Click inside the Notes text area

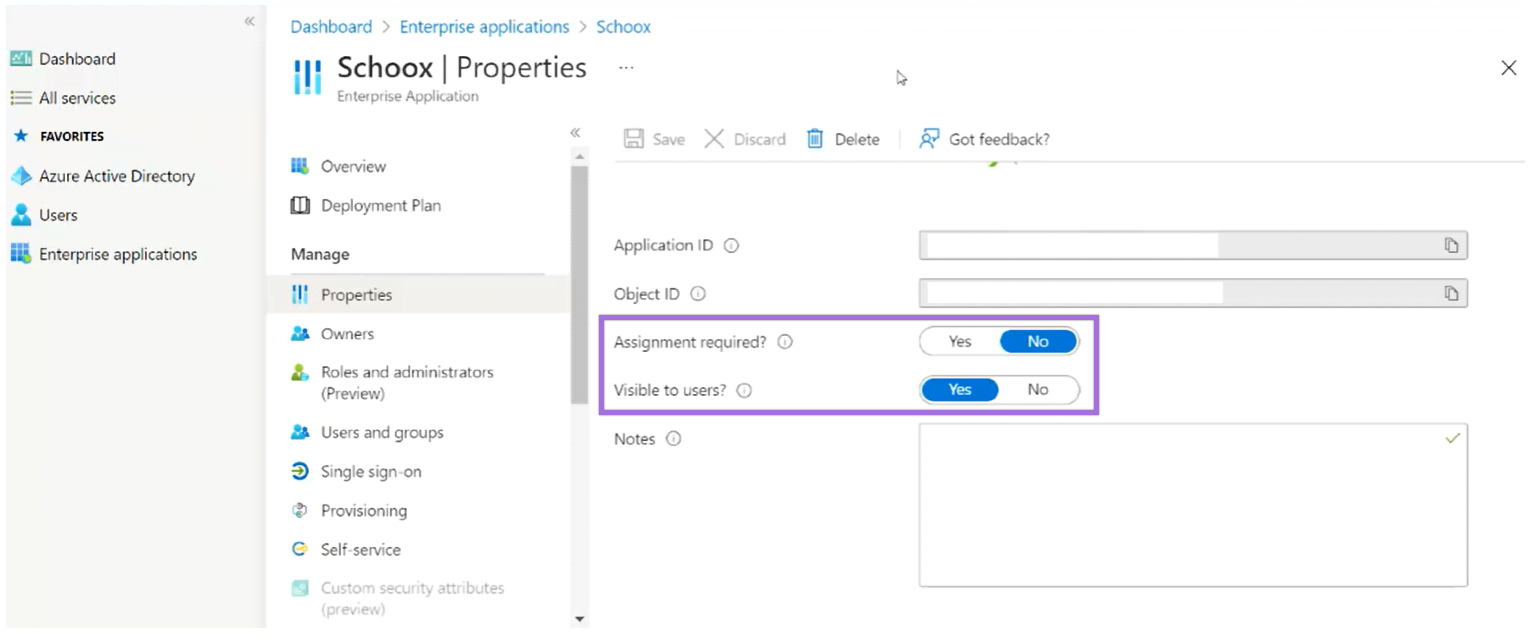[x=1193, y=505]
